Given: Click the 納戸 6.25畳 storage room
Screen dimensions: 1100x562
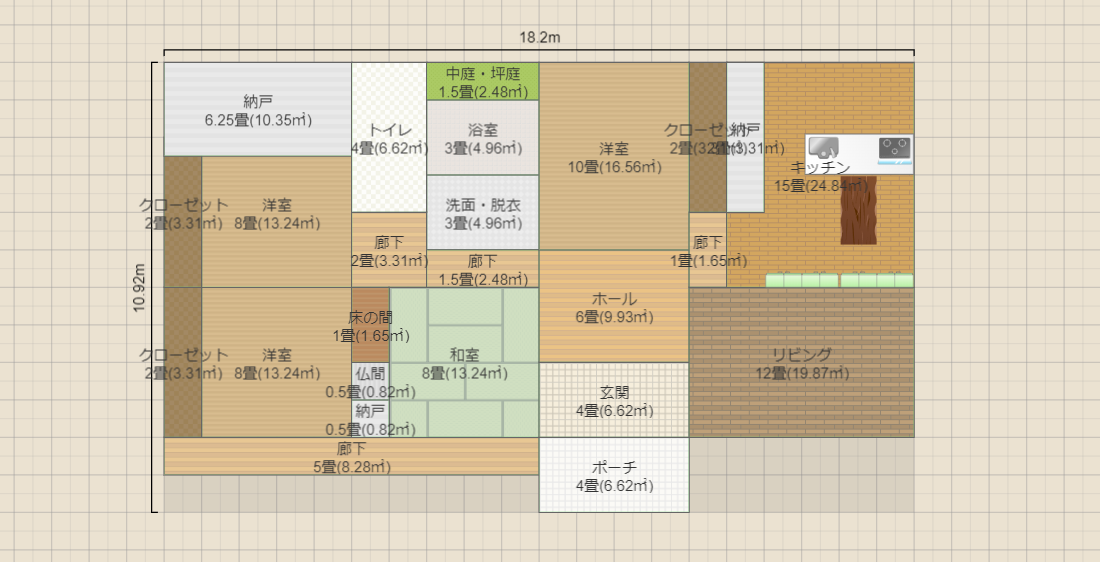Looking at the screenshot, I should click(x=258, y=109).
